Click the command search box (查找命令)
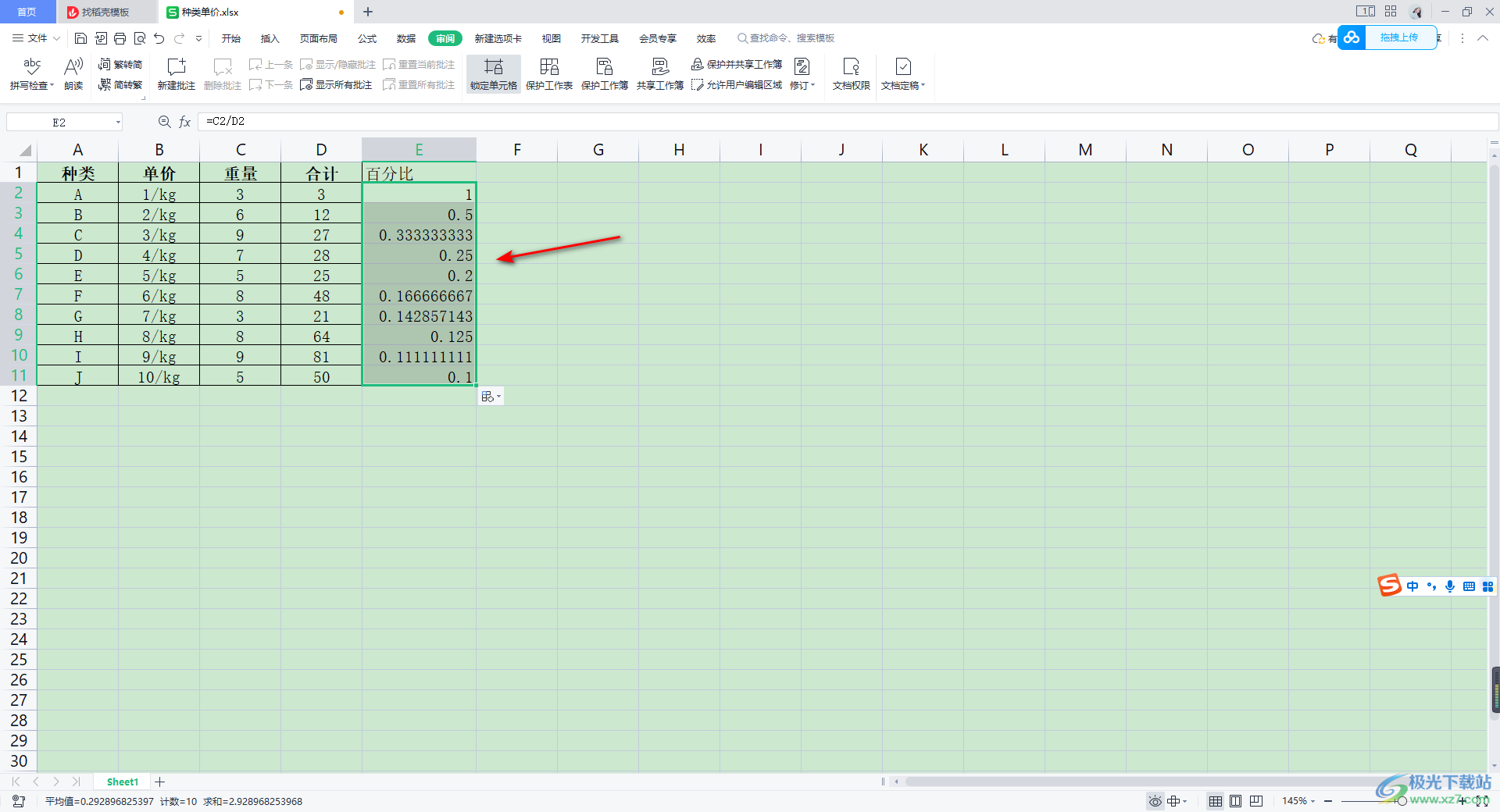1500x812 pixels. [x=786, y=38]
